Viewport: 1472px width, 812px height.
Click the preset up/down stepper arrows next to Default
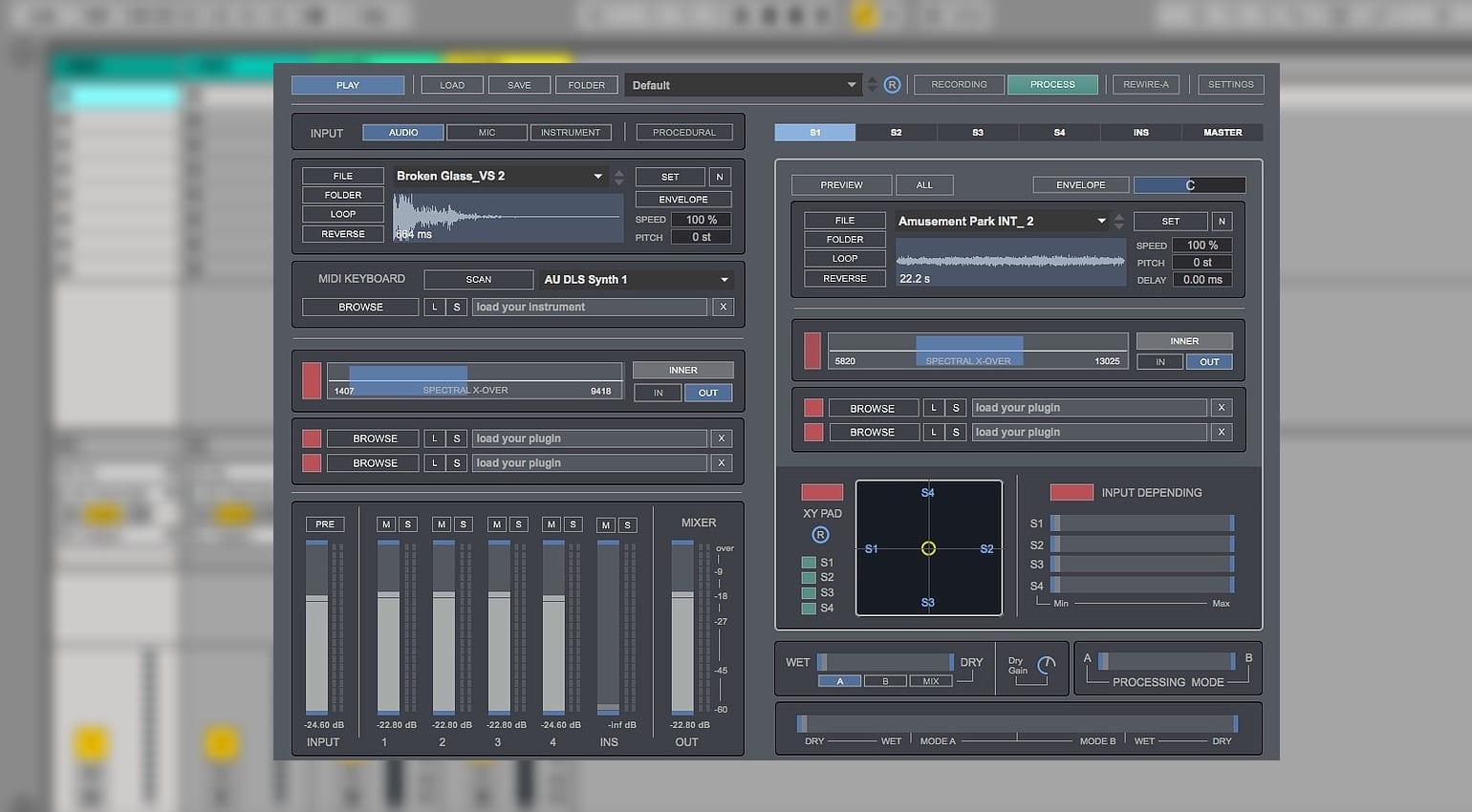pos(872,85)
